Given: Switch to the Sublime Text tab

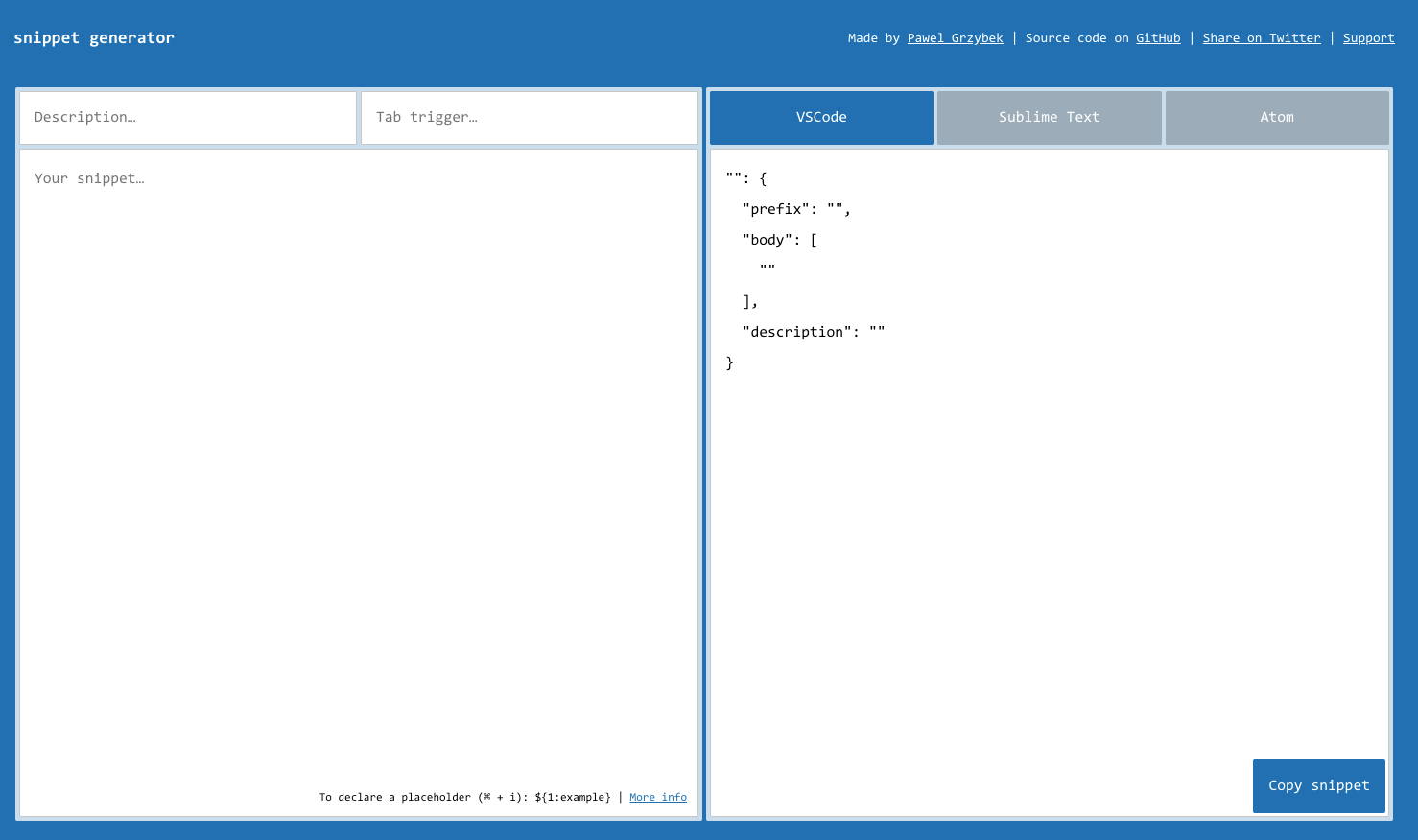Looking at the screenshot, I should 1050,118.
